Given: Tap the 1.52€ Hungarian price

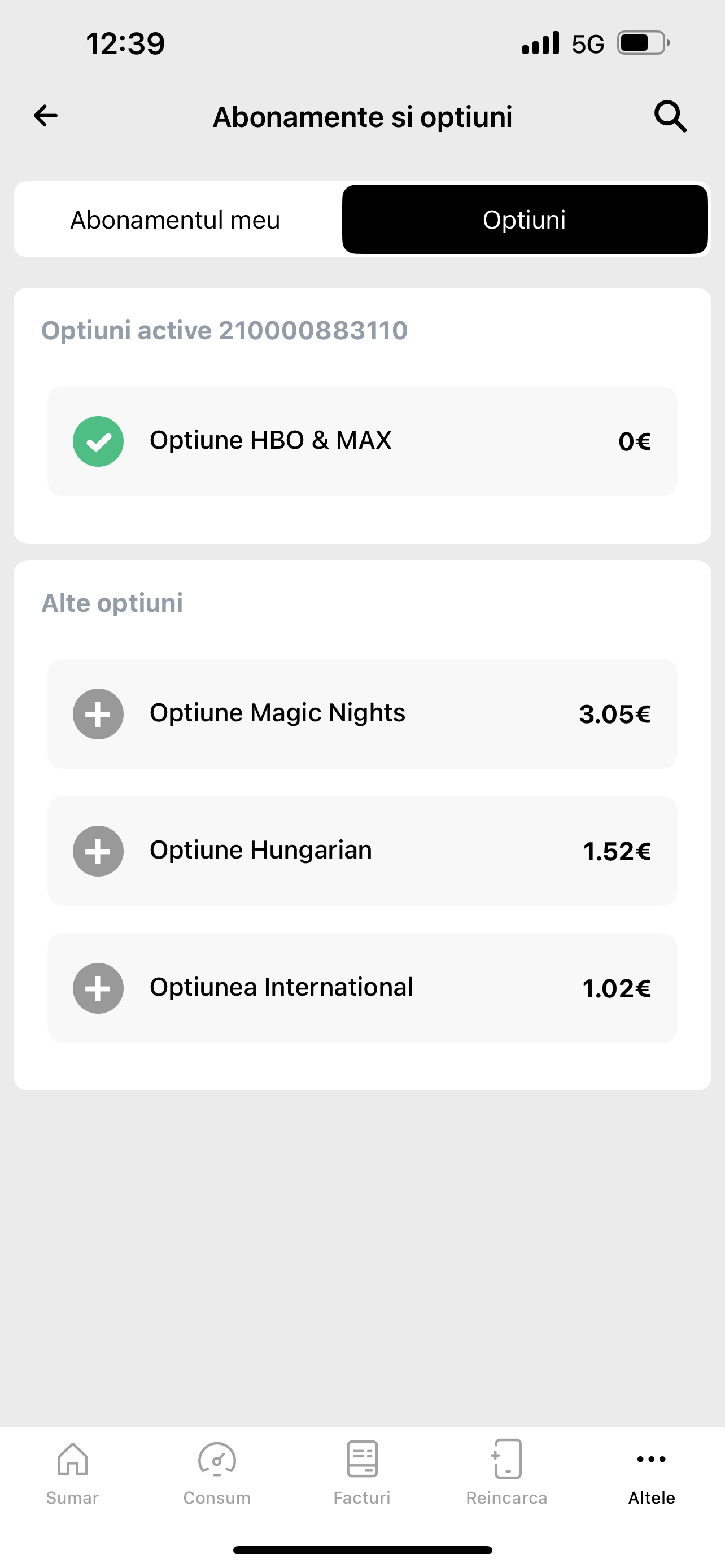Looking at the screenshot, I should (617, 852).
